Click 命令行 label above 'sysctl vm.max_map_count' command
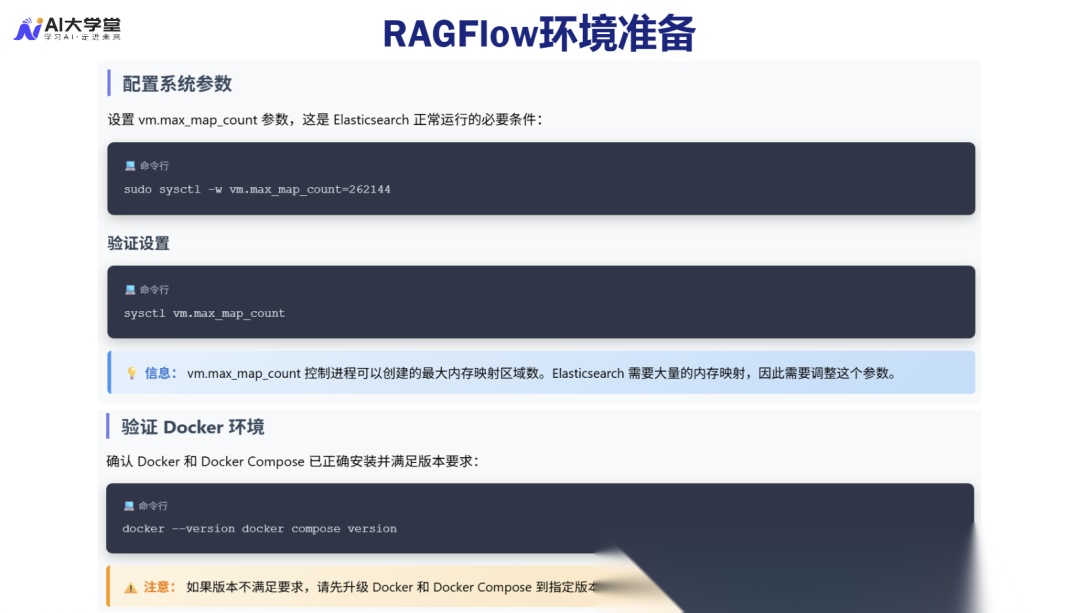This screenshot has height=613, width=1080. coord(154,289)
